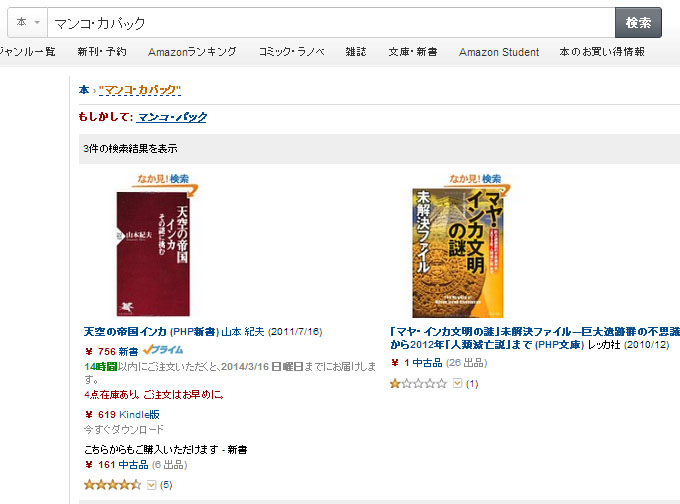Go to コミック・ラノベ section
Viewport: 680px width, 504px height.
pos(291,52)
